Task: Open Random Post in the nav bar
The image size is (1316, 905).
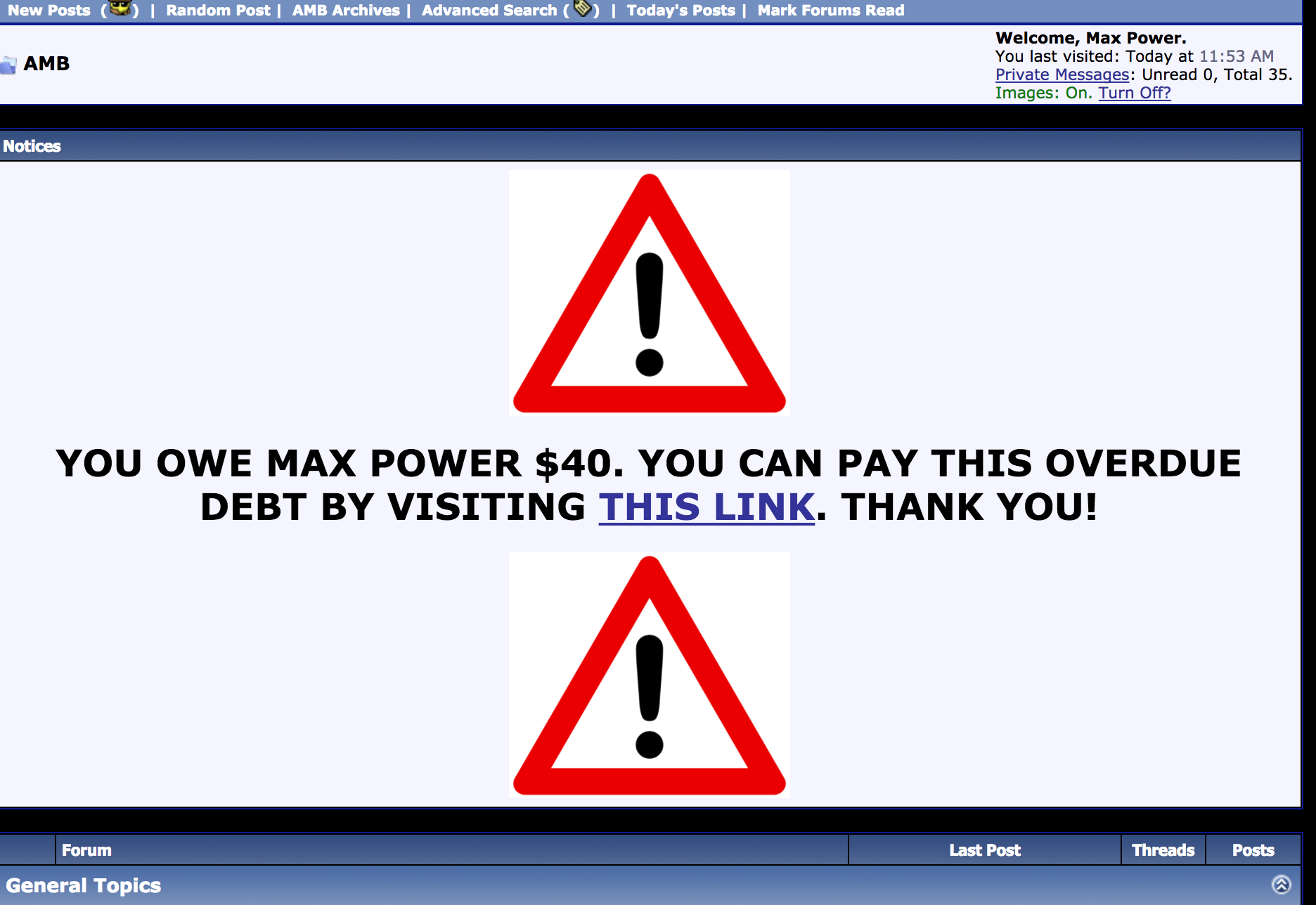Action: click(x=218, y=11)
